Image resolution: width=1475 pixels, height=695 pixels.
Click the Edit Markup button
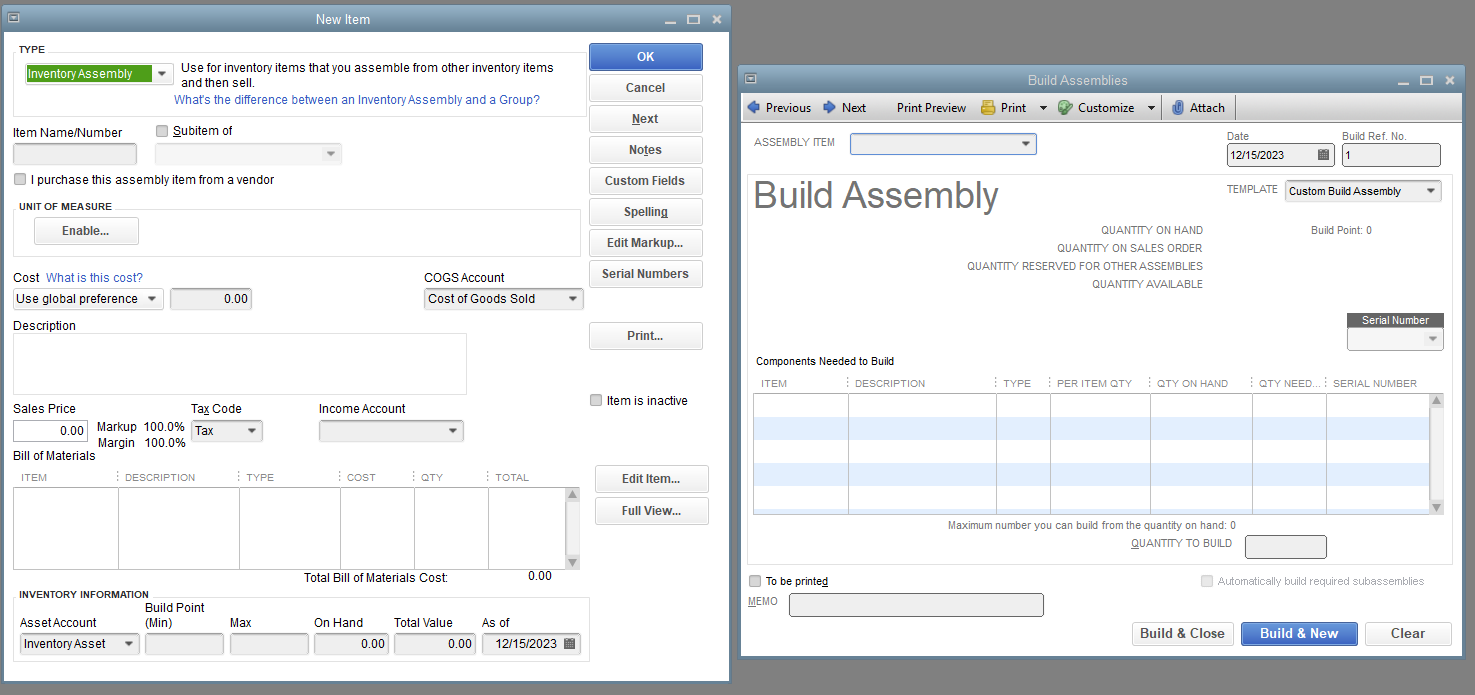coord(645,242)
